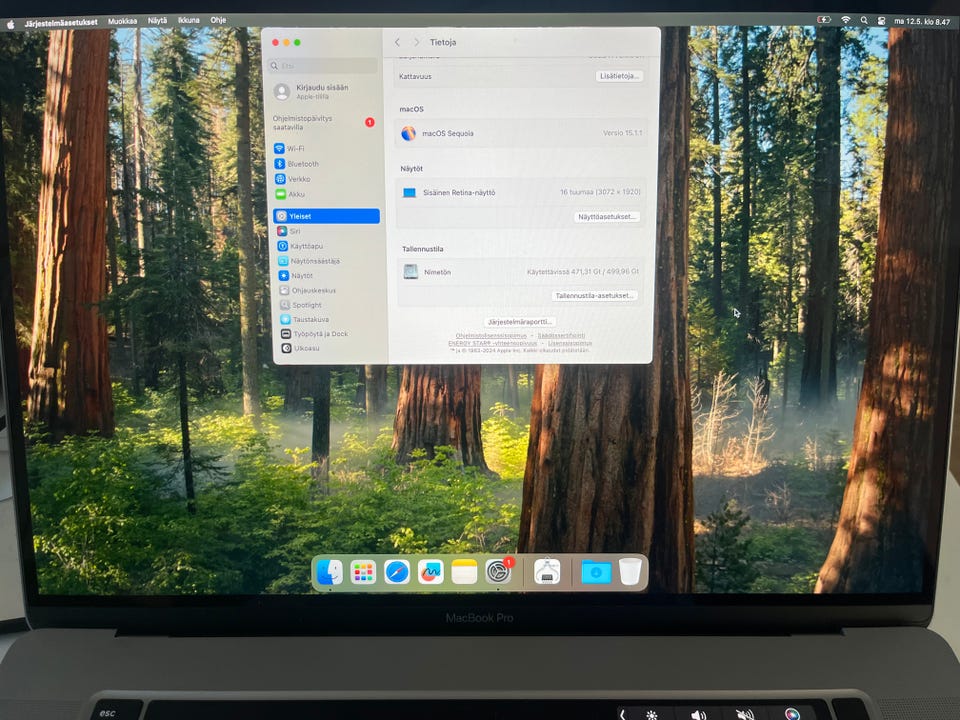Open Notes app in the Dock
The height and width of the screenshot is (720, 960).
464,572
